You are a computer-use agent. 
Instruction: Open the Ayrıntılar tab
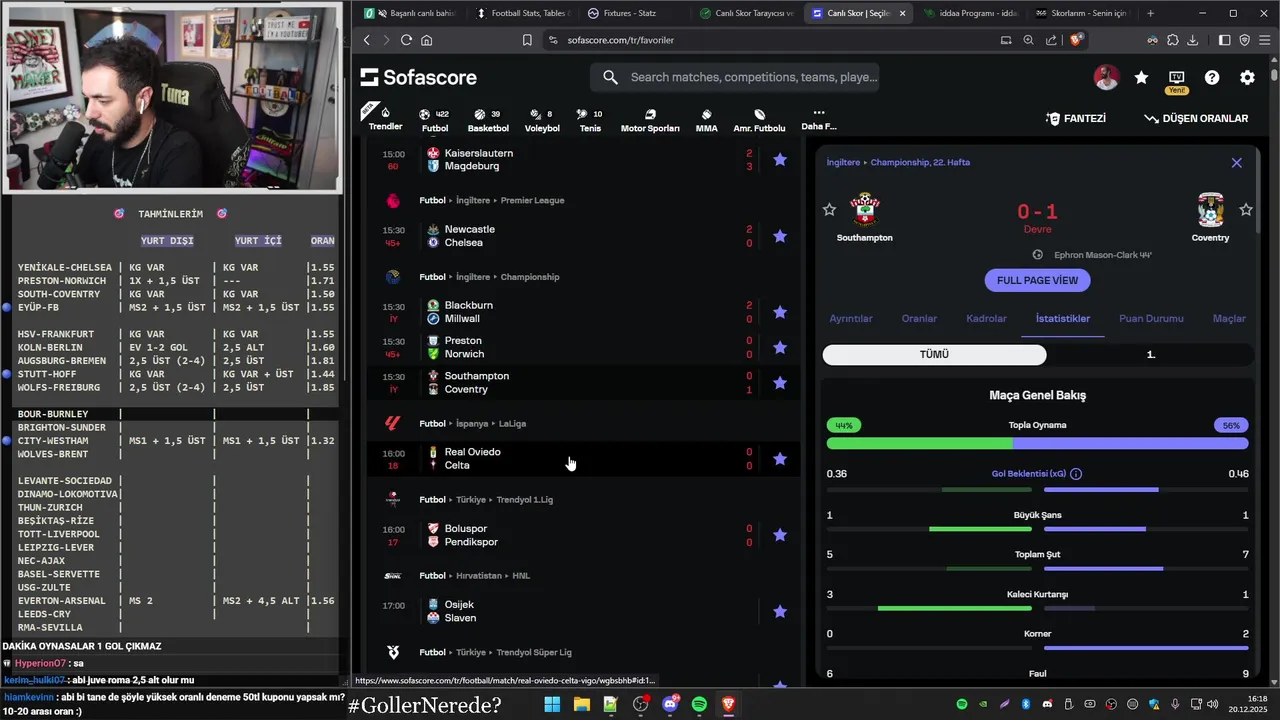851,319
